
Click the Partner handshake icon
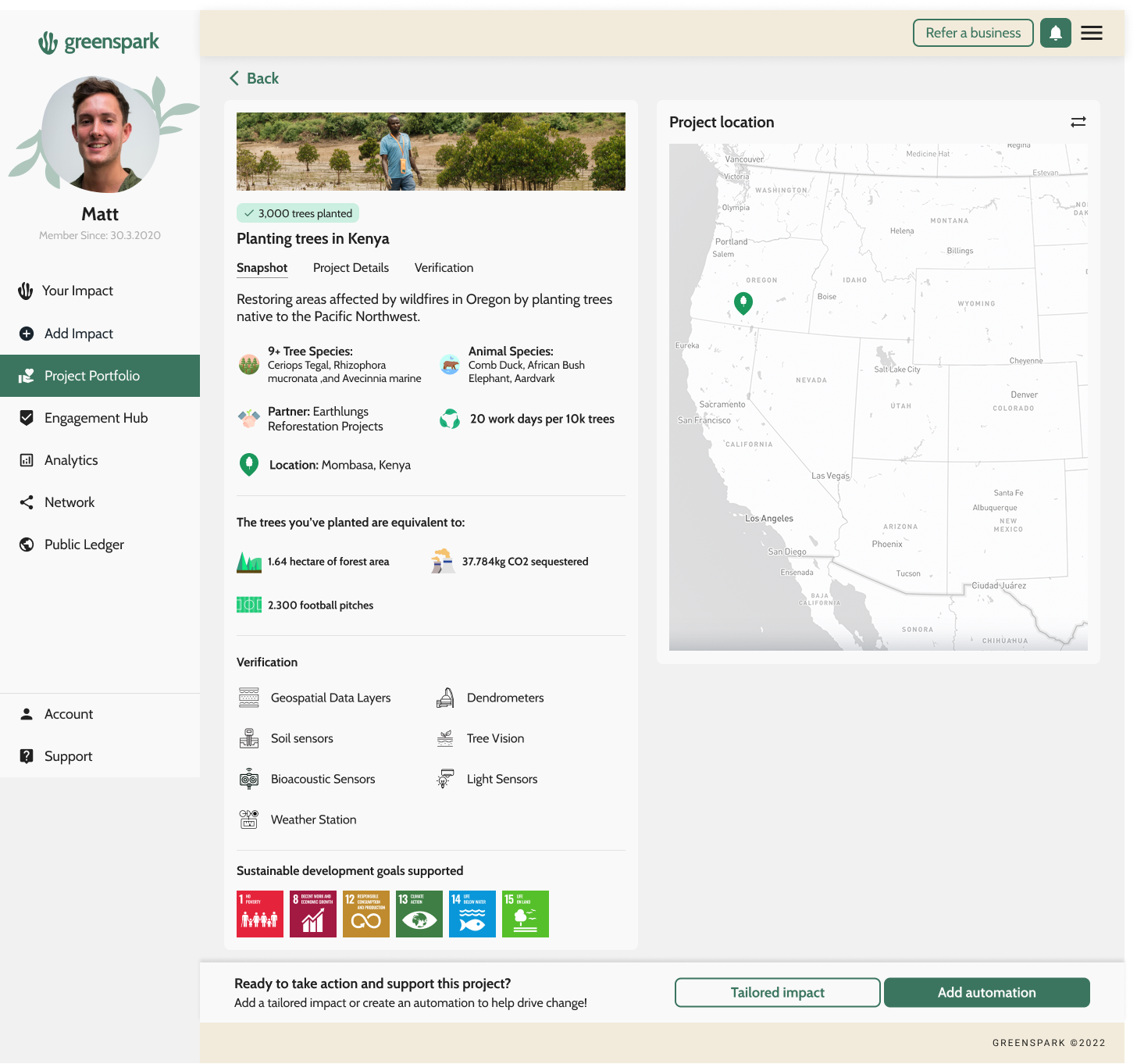pyautogui.click(x=249, y=419)
